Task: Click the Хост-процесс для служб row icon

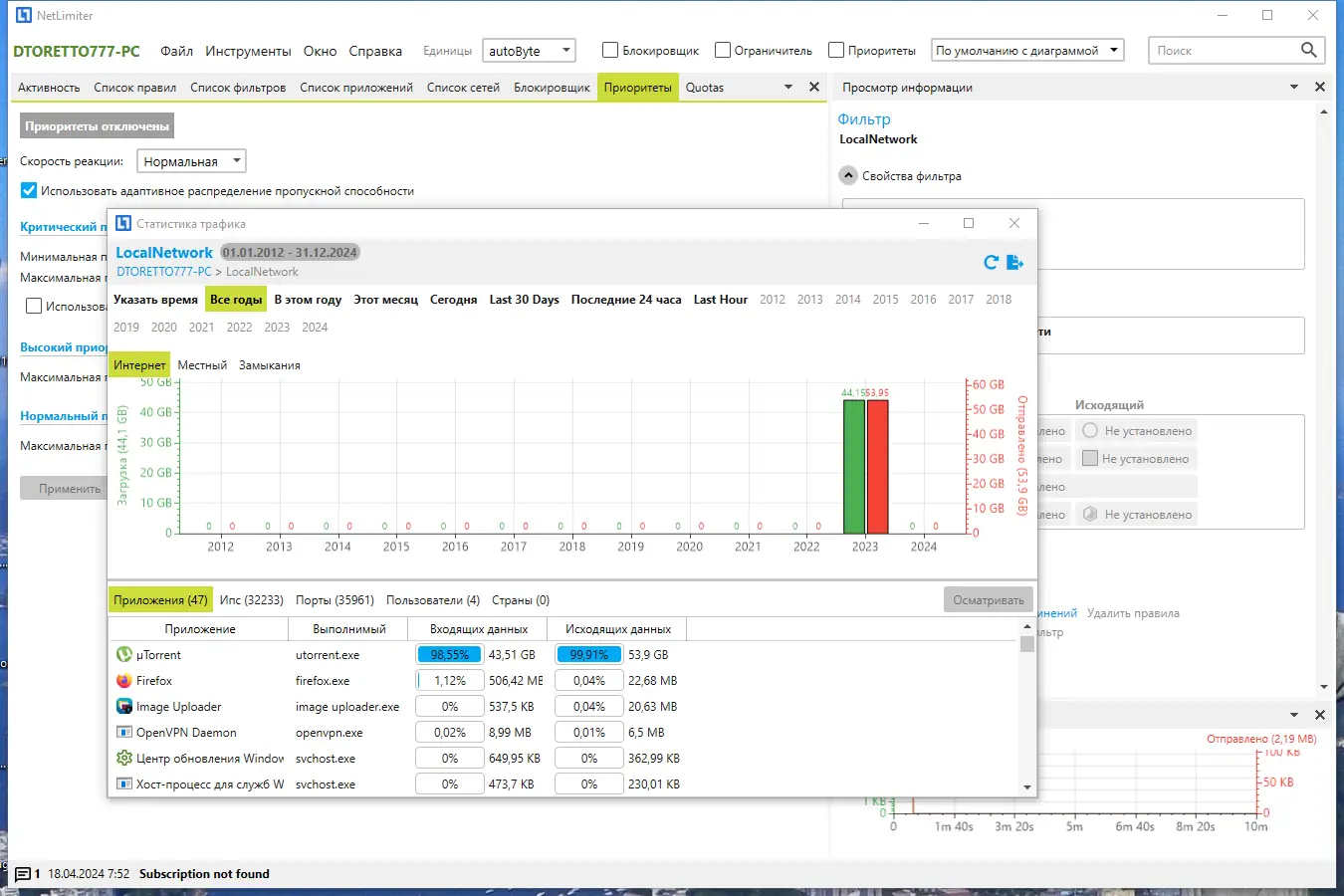Action: [124, 784]
